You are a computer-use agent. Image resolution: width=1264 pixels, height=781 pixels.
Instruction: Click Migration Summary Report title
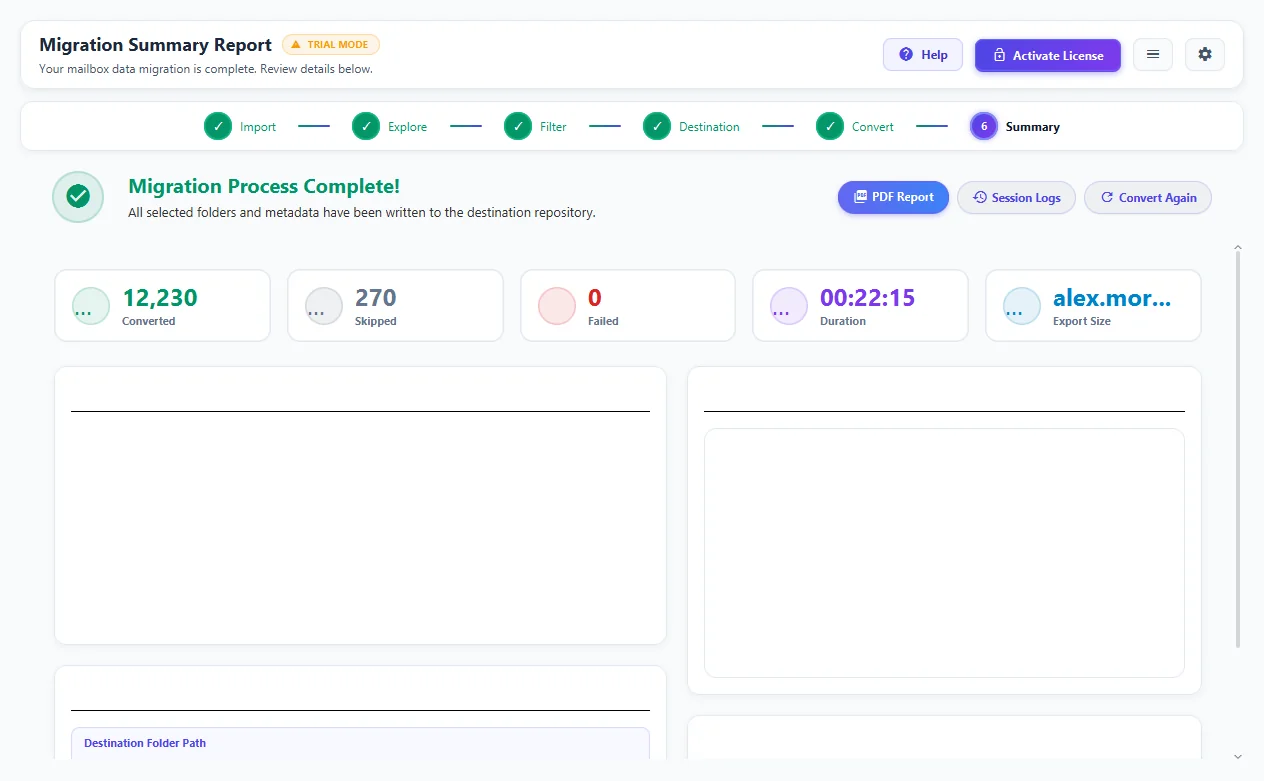155,45
